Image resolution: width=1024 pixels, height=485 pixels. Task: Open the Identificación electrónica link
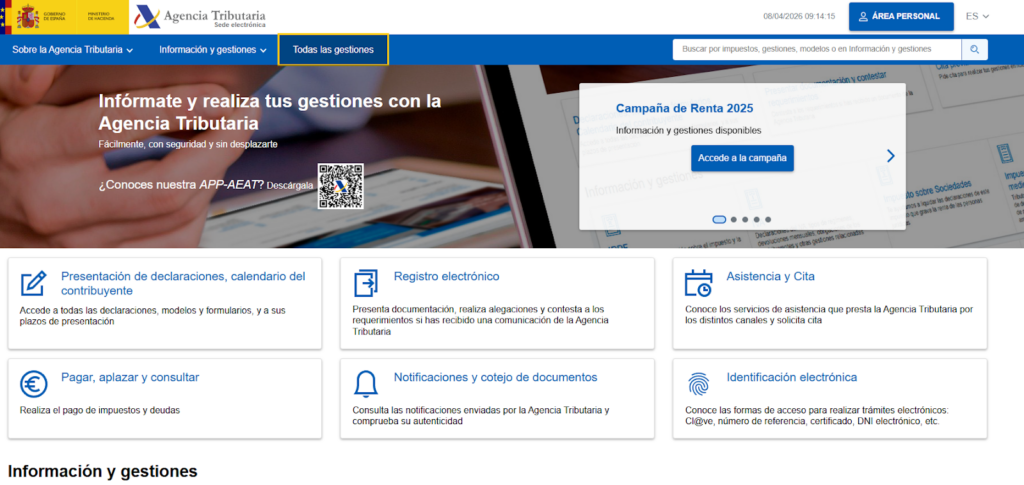[x=792, y=377]
